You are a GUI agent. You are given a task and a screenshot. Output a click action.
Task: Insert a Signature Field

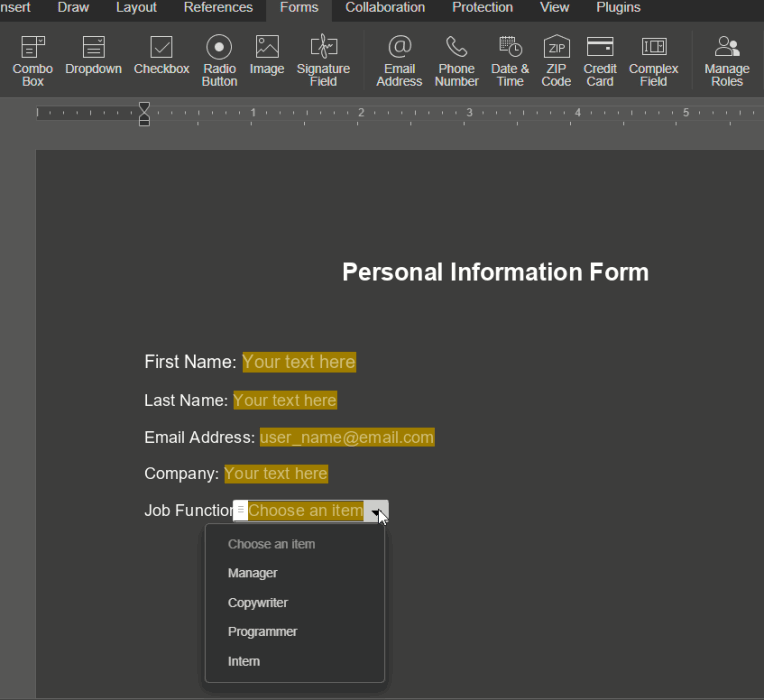pyautogui.click(x=324, y=61)
